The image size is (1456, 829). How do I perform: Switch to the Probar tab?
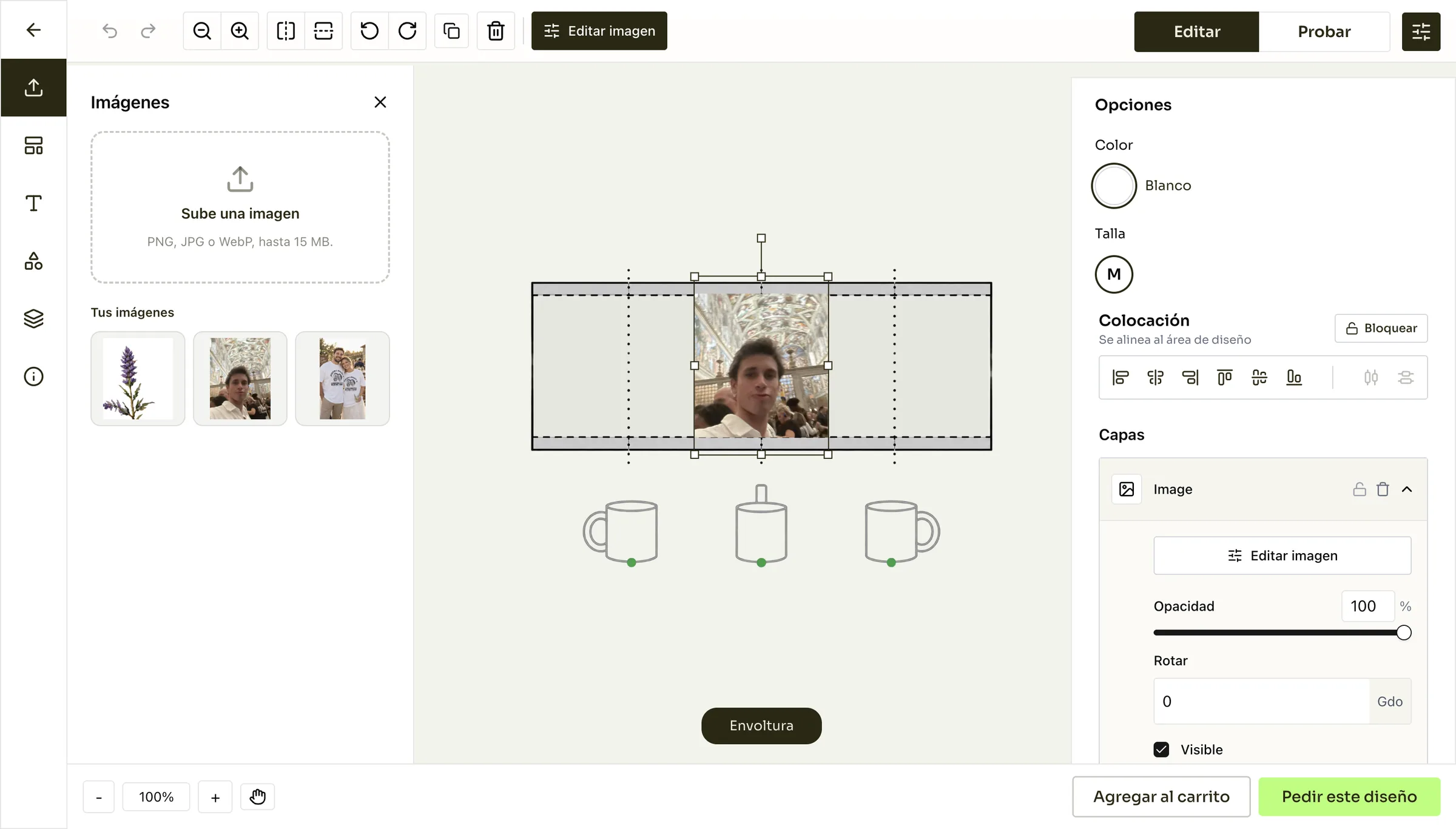coord(1324,32)
